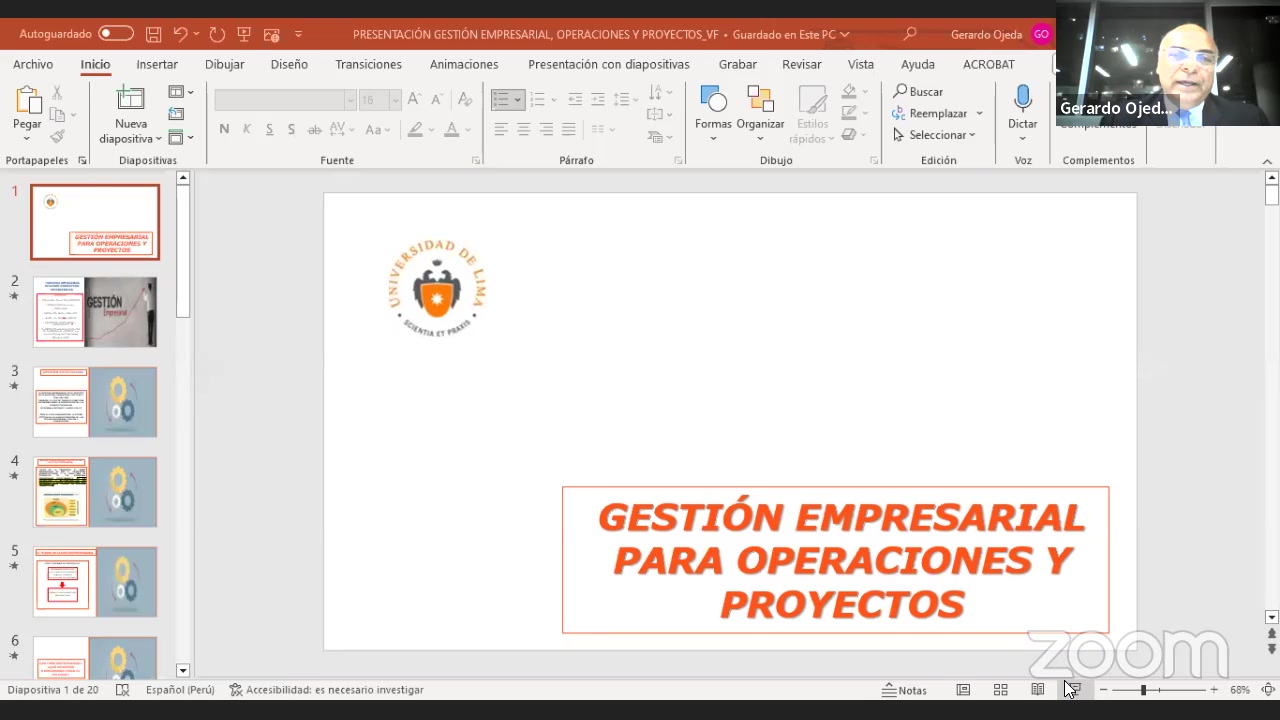
Task: Open the Nueva diapositiva dropdown arrow
Action: (159, 139)
